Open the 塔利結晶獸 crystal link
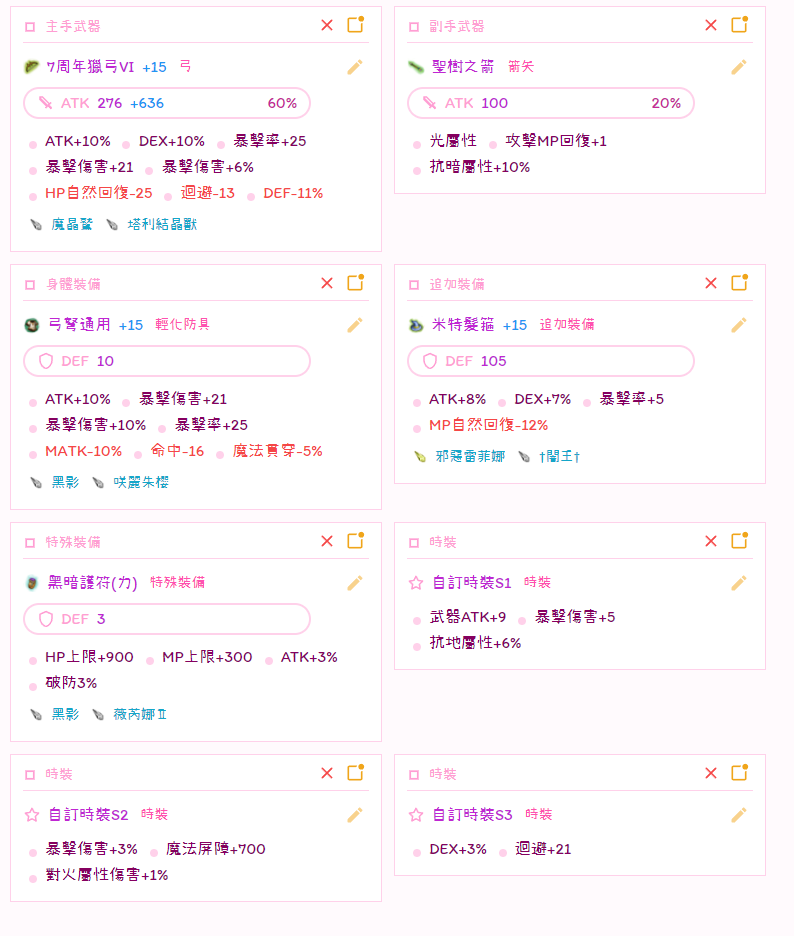This screenshot has width=794, height=936. point(162,225)
